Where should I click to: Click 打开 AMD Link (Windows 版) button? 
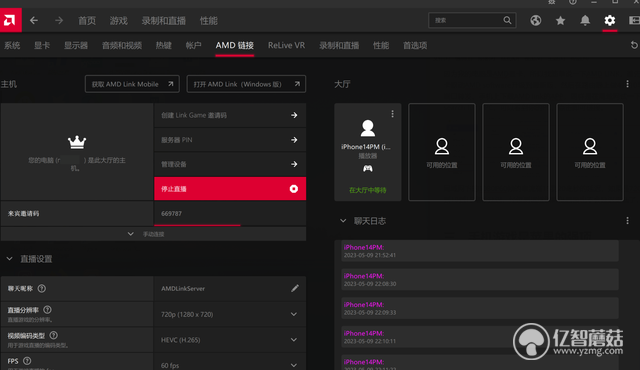[246, 84]
